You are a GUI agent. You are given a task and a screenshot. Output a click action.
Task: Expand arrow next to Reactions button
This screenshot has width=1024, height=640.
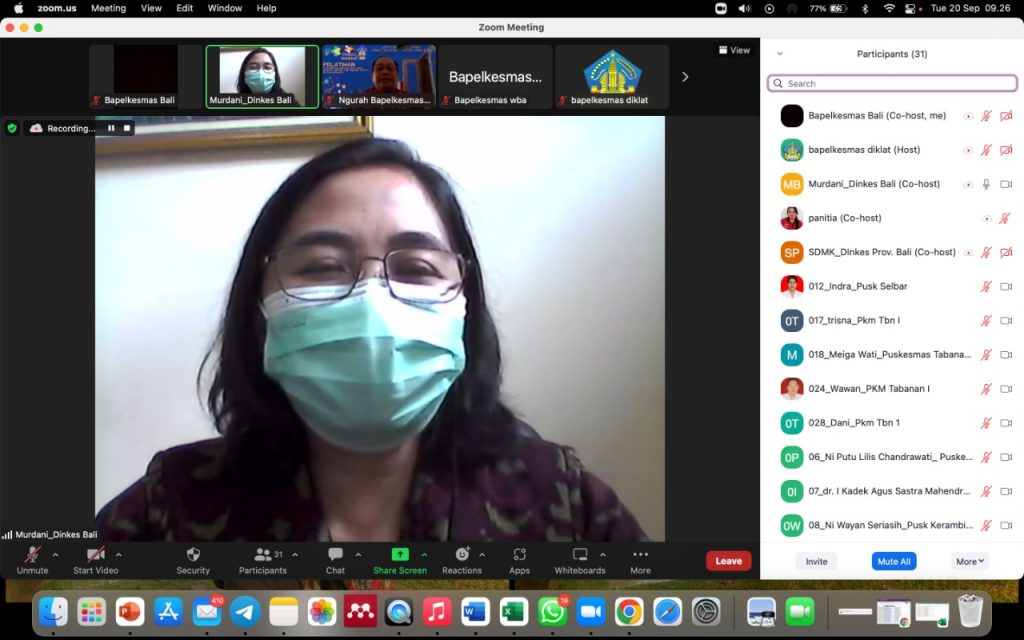click(482, 554)
